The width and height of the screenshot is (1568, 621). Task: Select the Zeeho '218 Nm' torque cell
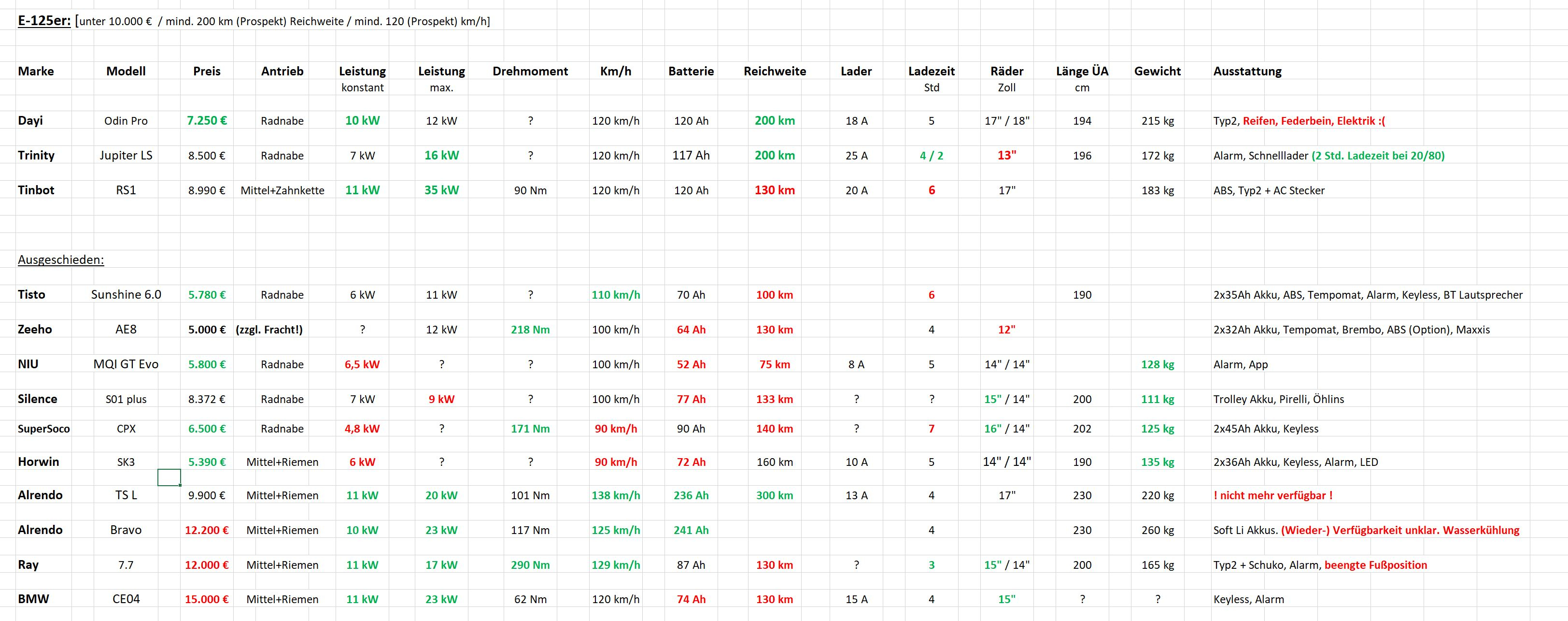coord(530,330)
